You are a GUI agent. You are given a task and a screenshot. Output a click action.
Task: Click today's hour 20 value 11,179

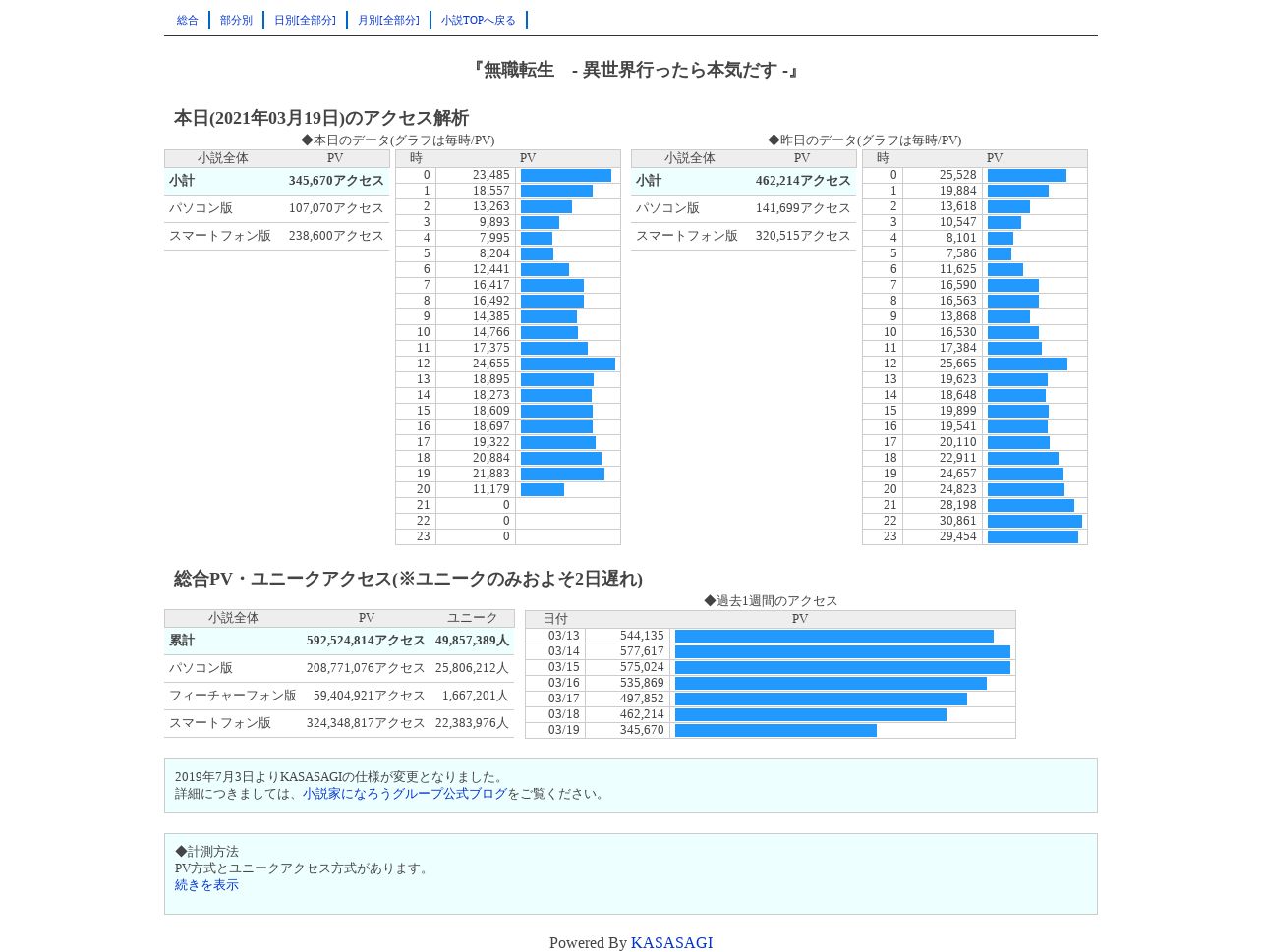(x=491, y=489)
